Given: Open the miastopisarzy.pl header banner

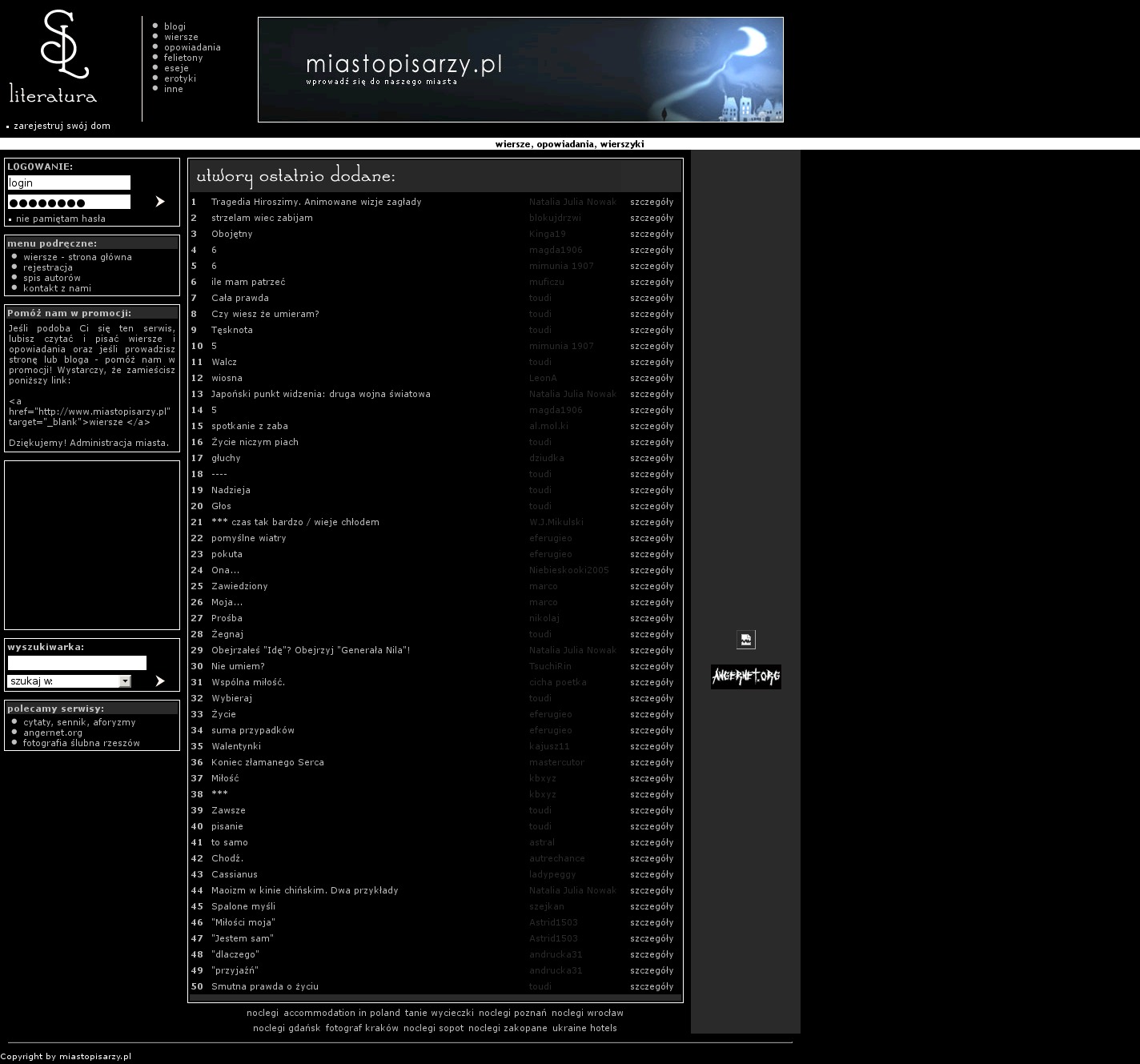Looking at the screenshot, I should click(520, 70).
